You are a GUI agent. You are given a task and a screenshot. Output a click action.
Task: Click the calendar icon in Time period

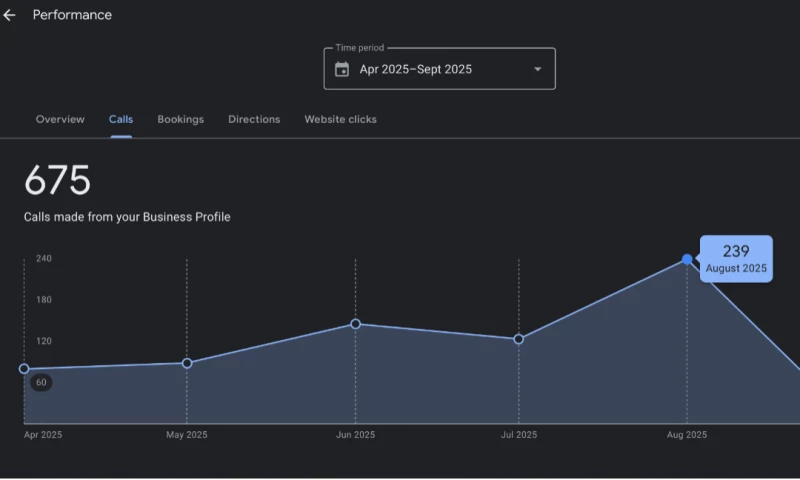(x=342, y=69)
